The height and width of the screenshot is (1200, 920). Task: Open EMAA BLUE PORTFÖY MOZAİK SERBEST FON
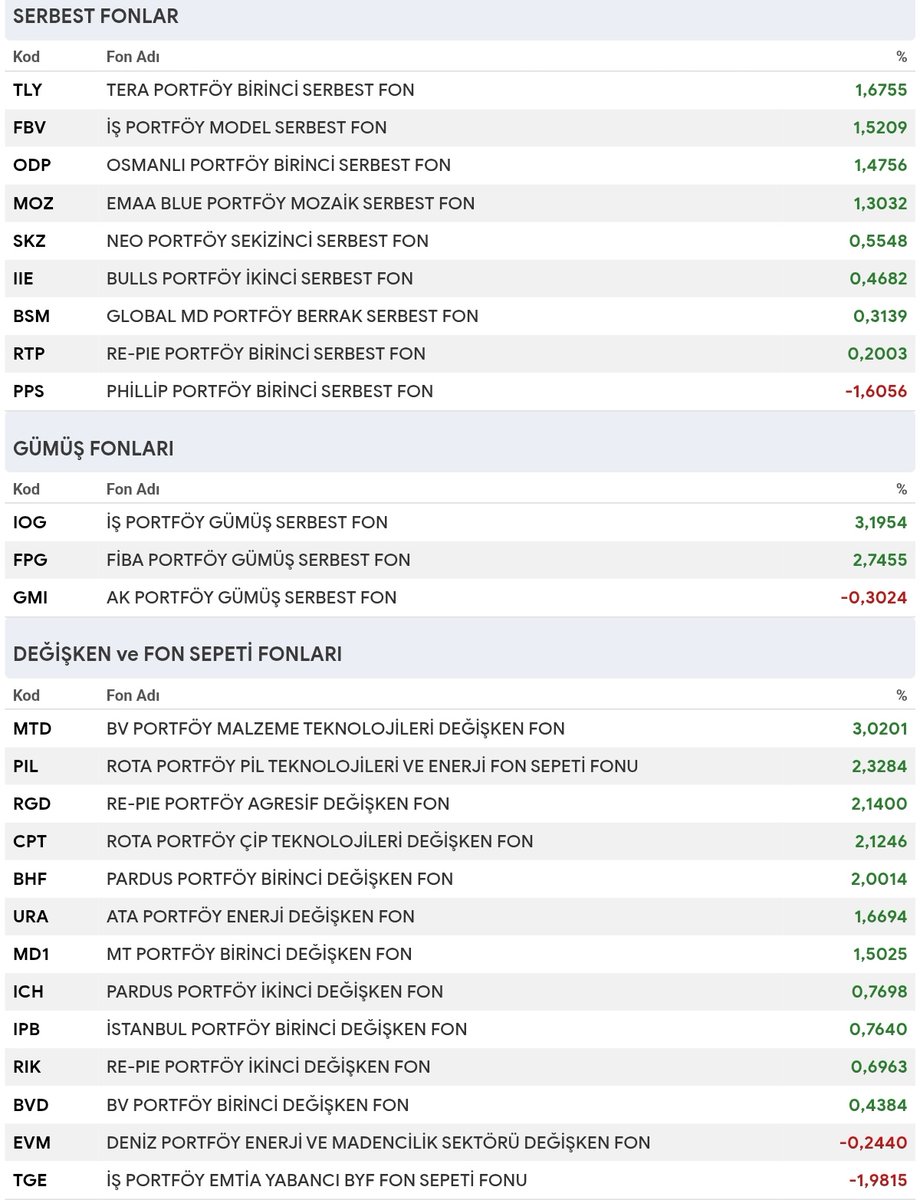(x=290, y=203)
